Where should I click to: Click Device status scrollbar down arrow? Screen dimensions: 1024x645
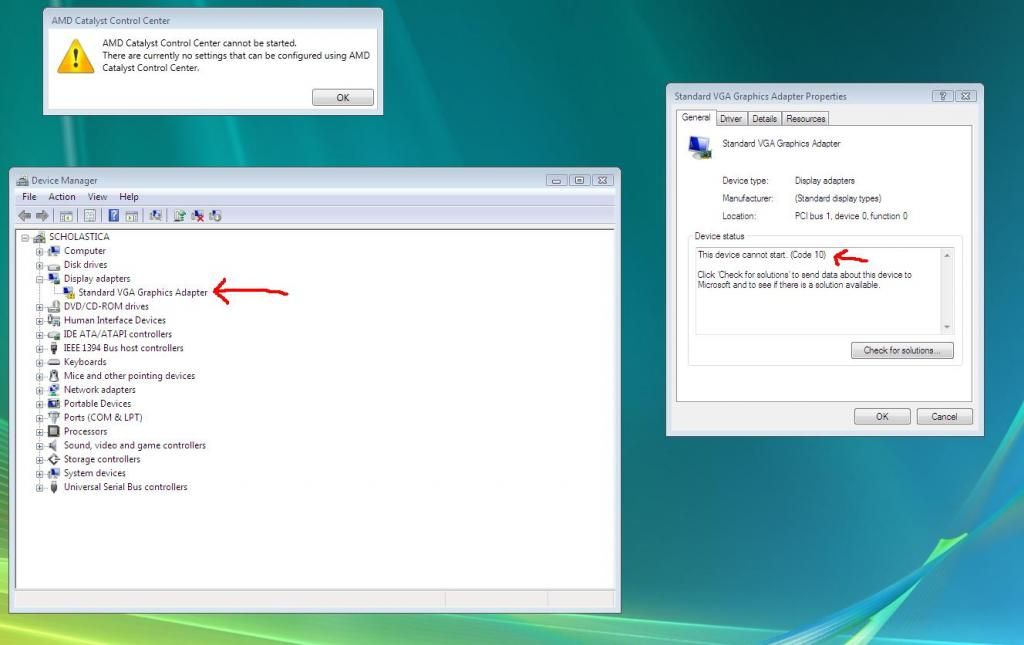tap(947, 327)
